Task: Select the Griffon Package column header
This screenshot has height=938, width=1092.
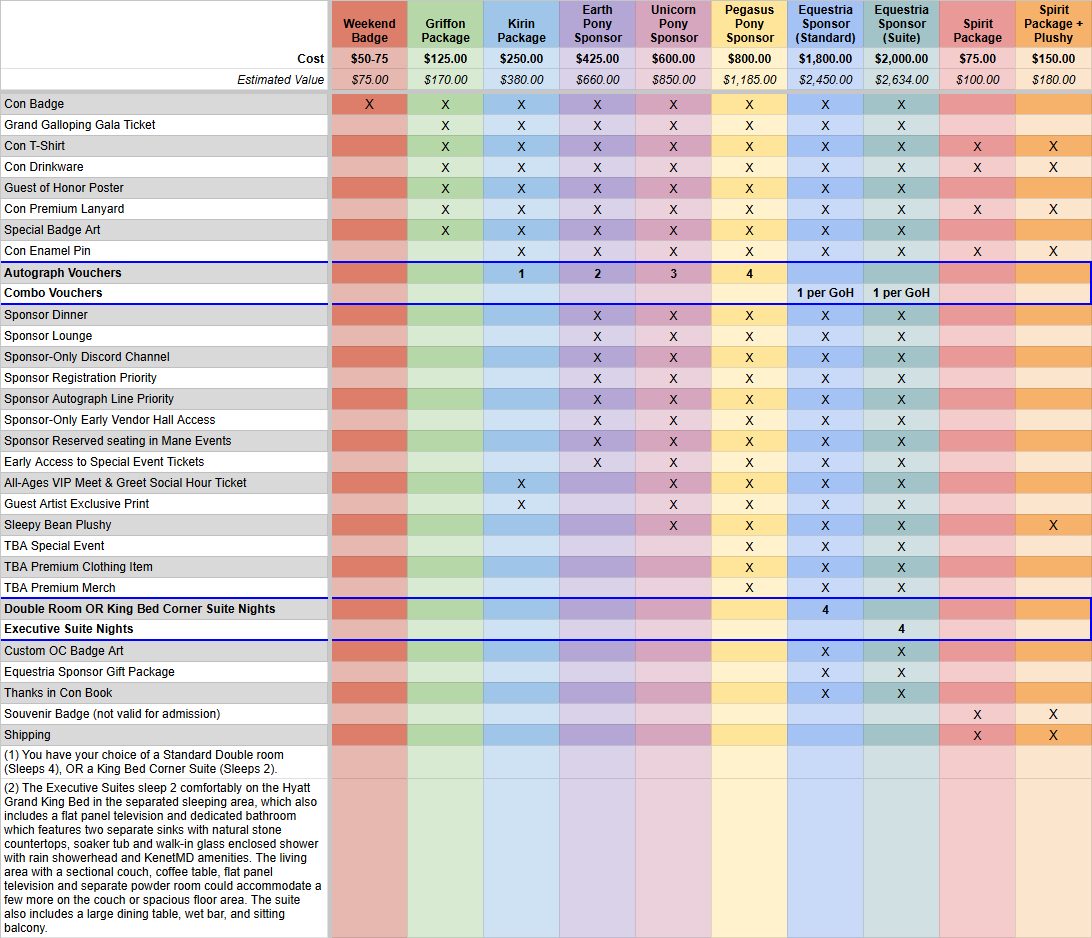Action: coord(445,30)
